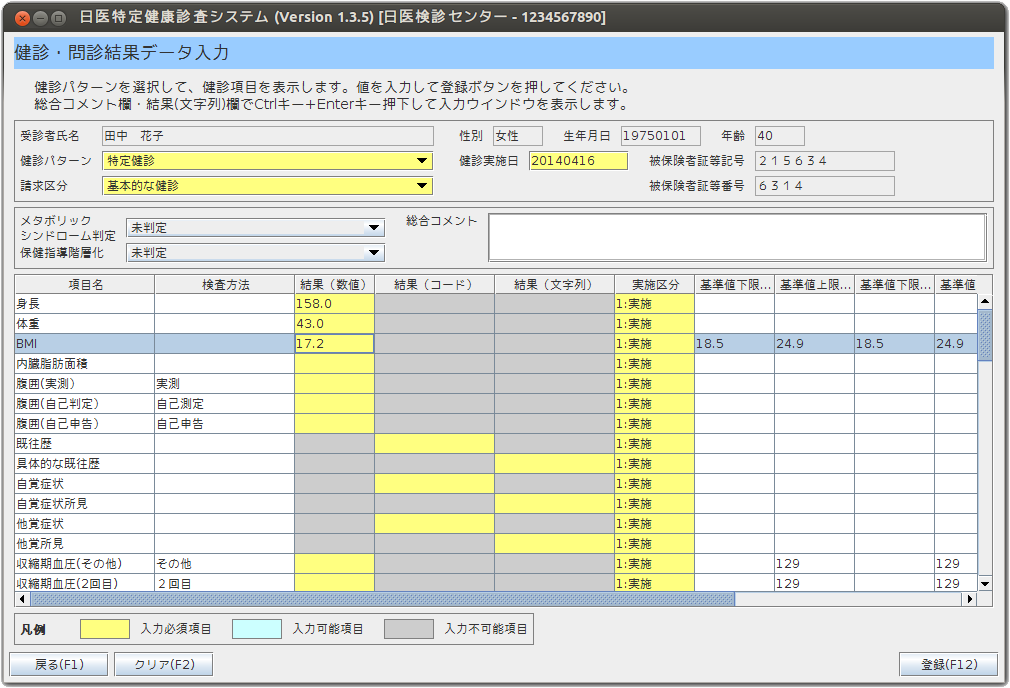Click the 戻る(F1) button

click(59, 664)
